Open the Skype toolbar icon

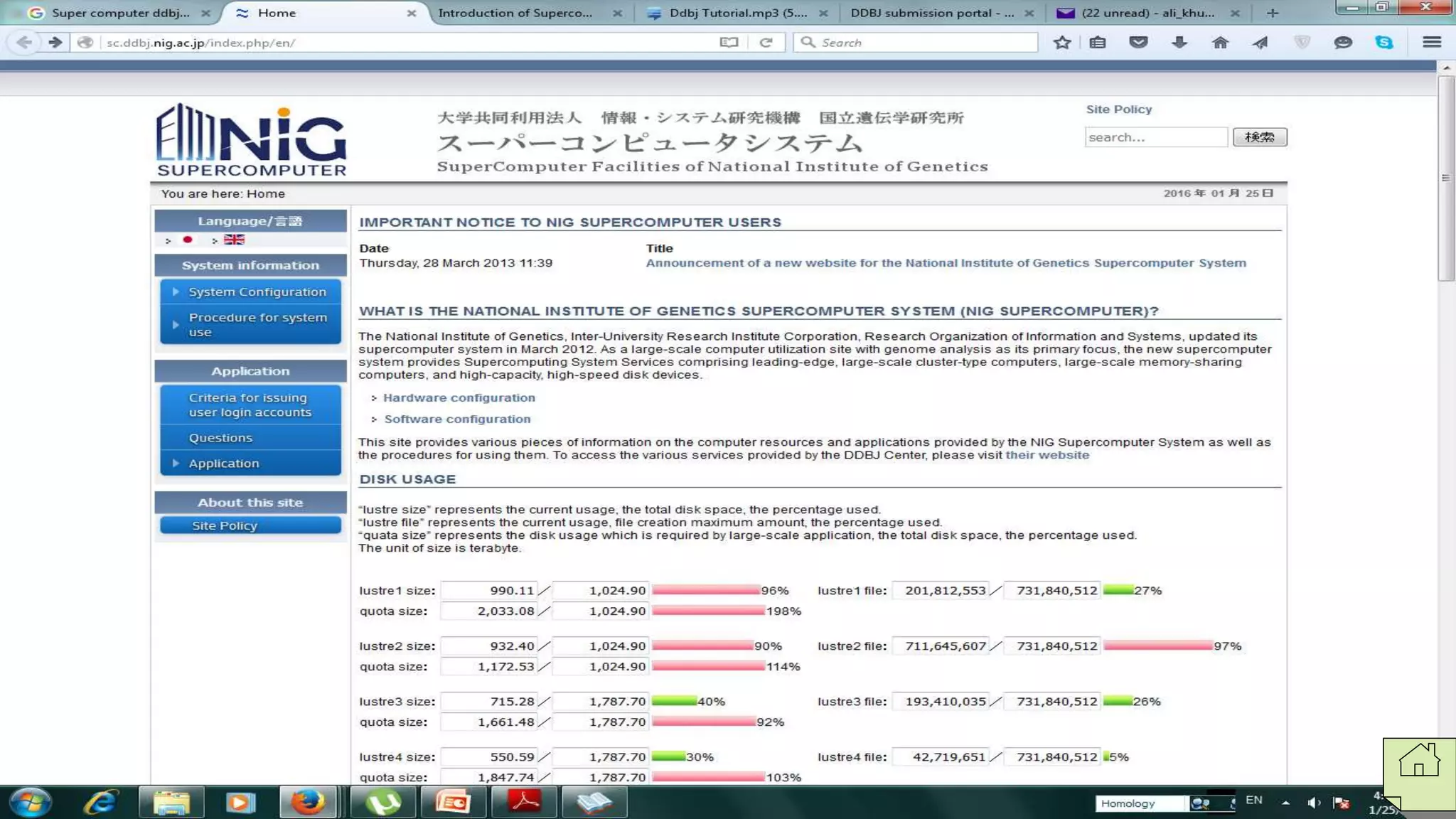[1383, 43]
